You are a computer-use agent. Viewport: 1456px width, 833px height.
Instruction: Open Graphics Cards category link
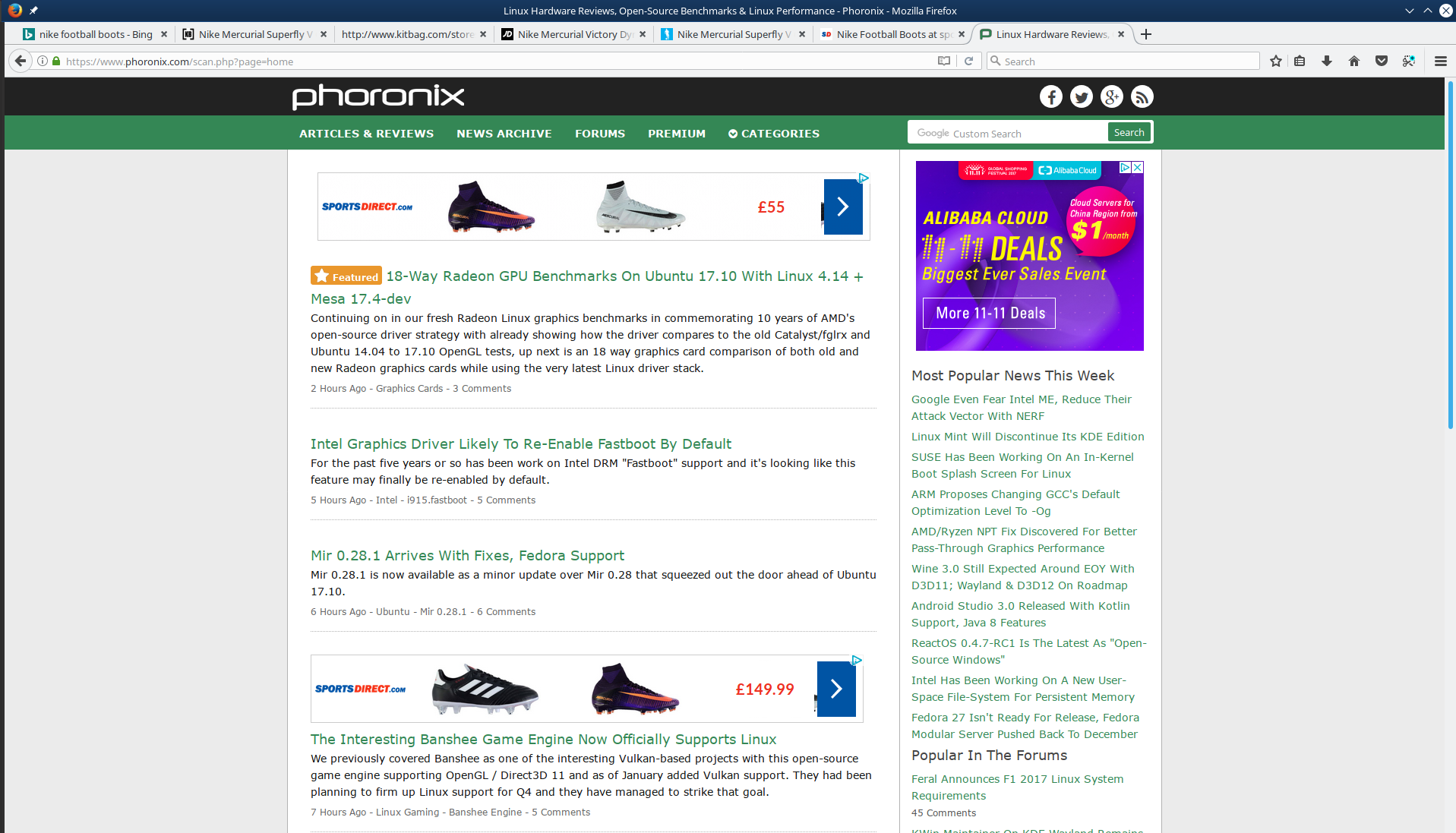[409, 389]
